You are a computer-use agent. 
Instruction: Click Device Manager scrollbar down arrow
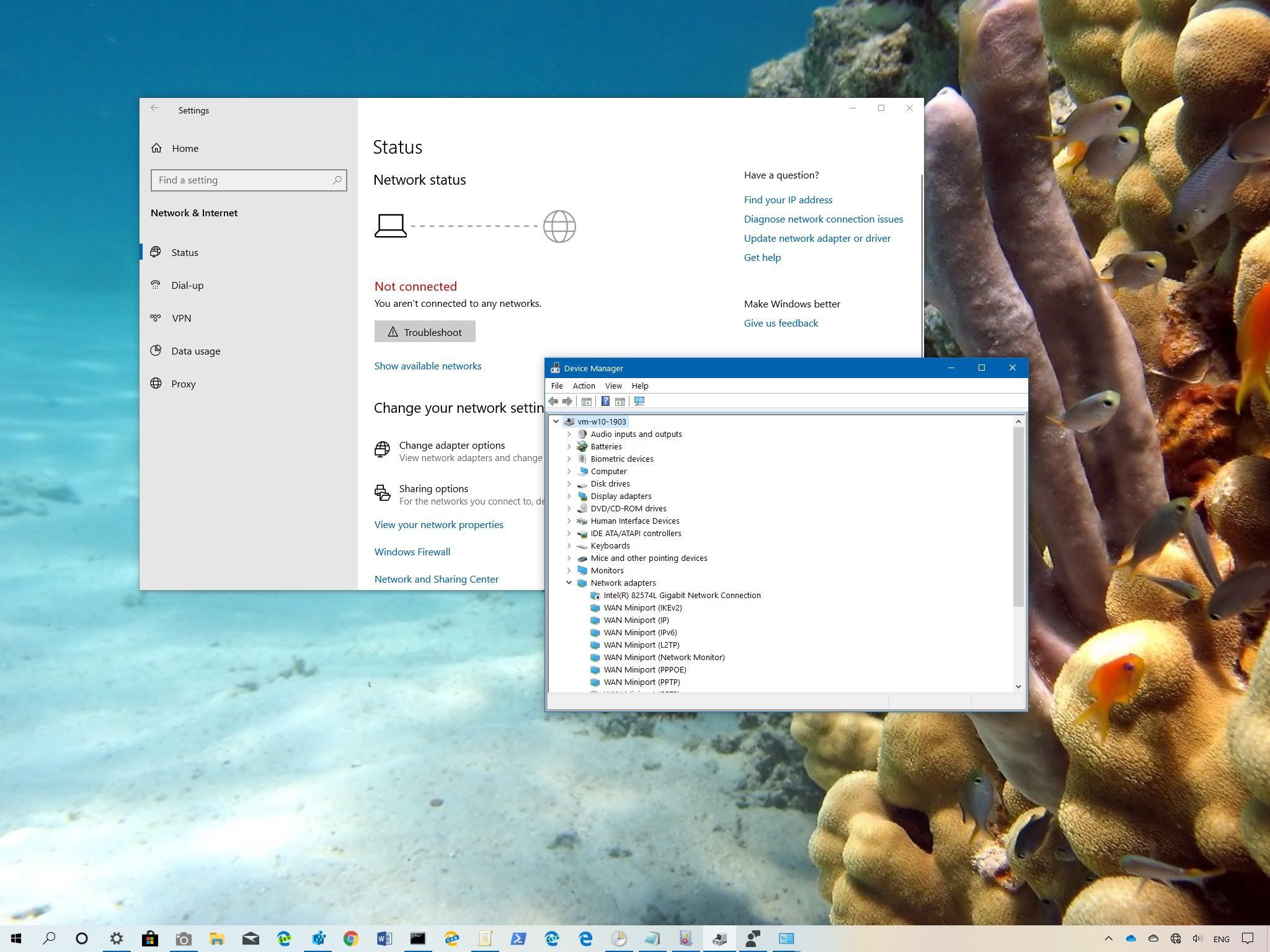1018,686
